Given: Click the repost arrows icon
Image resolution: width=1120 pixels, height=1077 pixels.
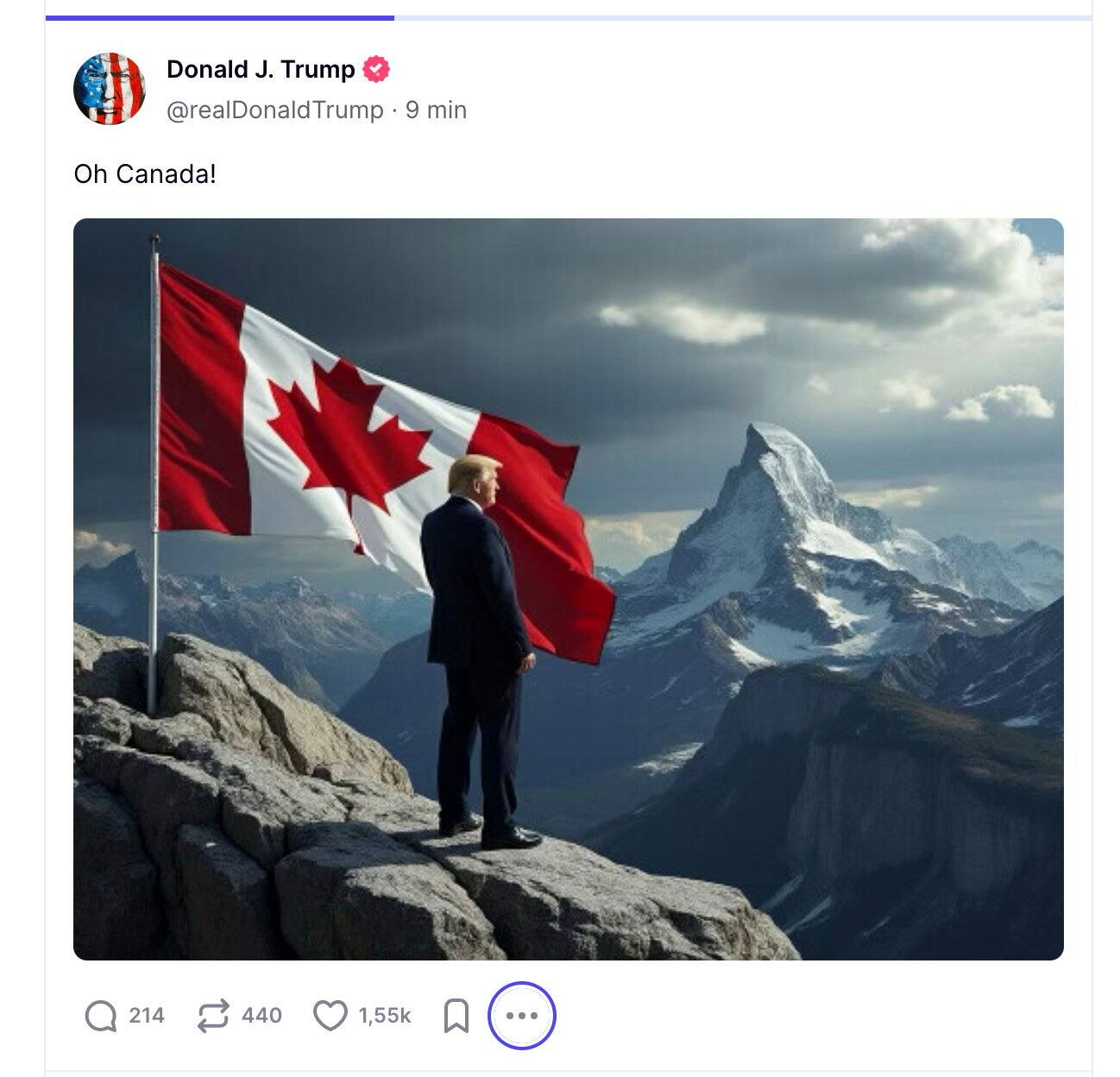Looking at the screenshot, I should click(213, 1016).
